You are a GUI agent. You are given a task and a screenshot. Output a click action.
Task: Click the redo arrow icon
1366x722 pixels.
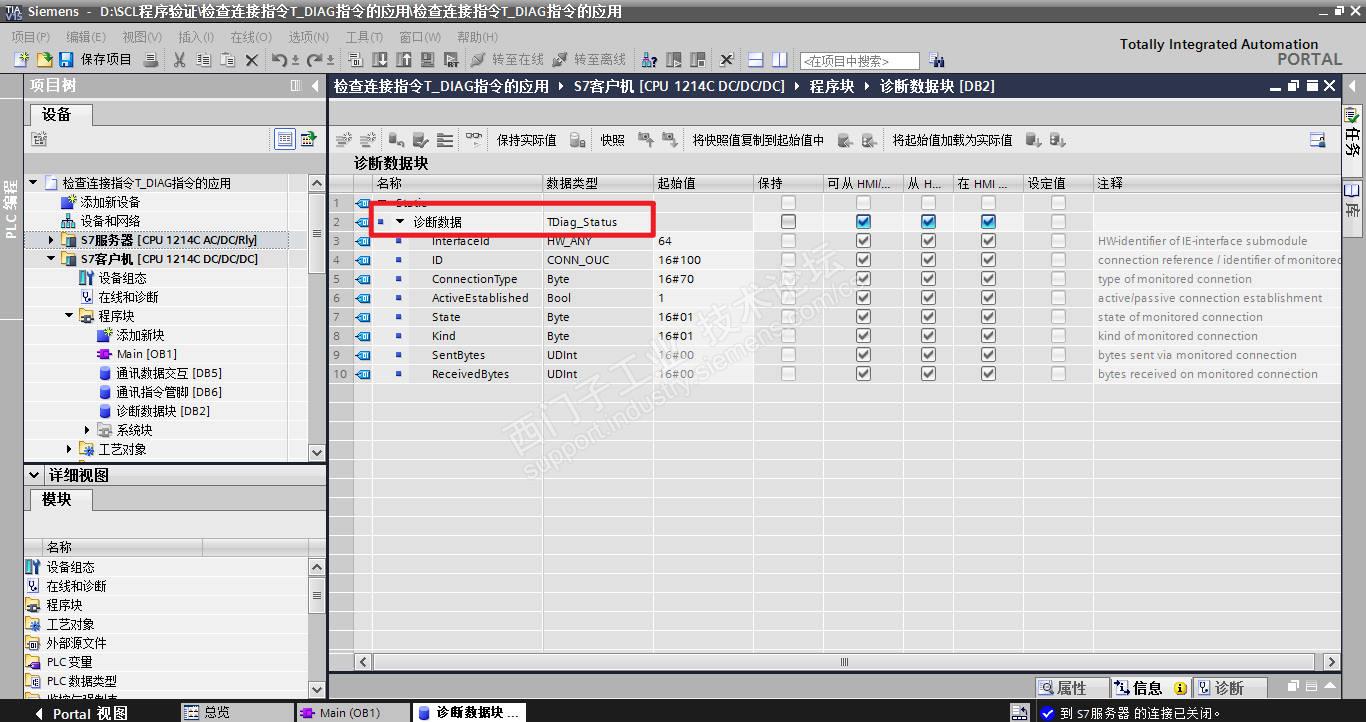(315, 60)
